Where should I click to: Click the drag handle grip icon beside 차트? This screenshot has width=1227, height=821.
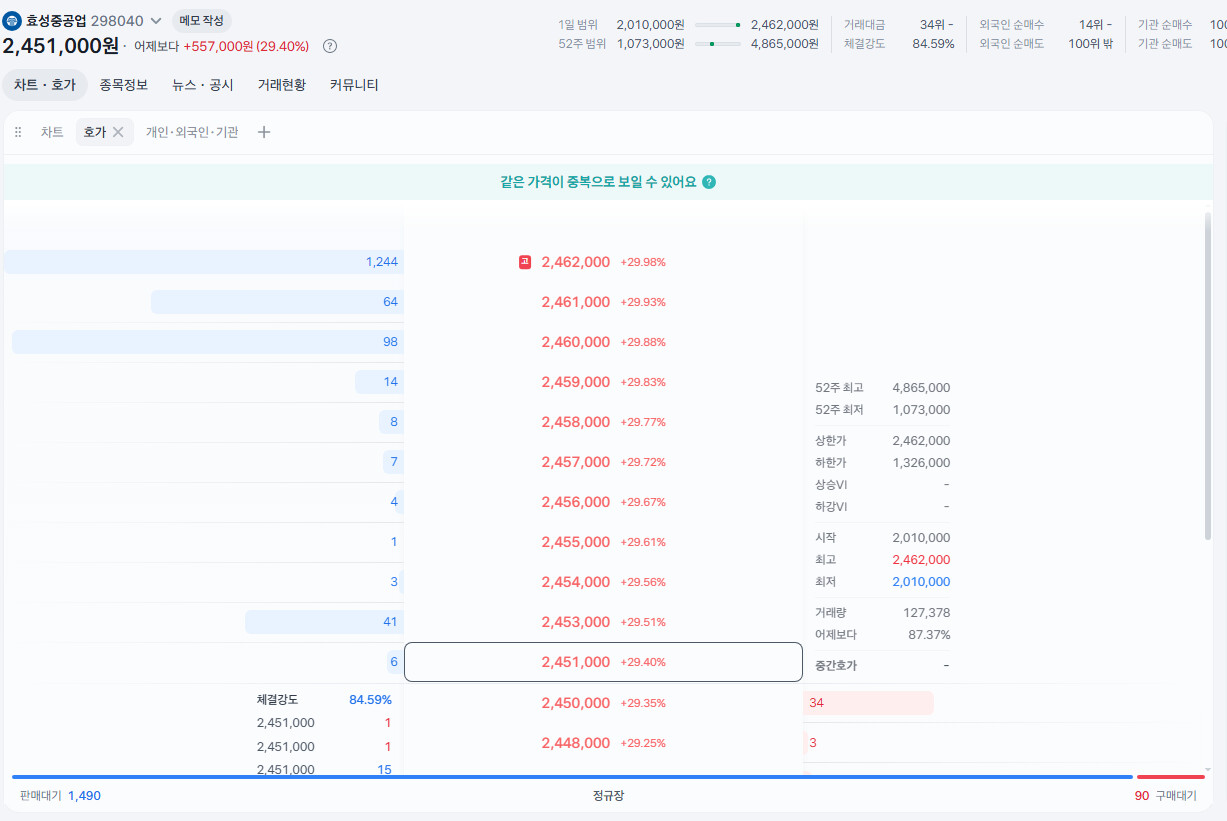18,132
